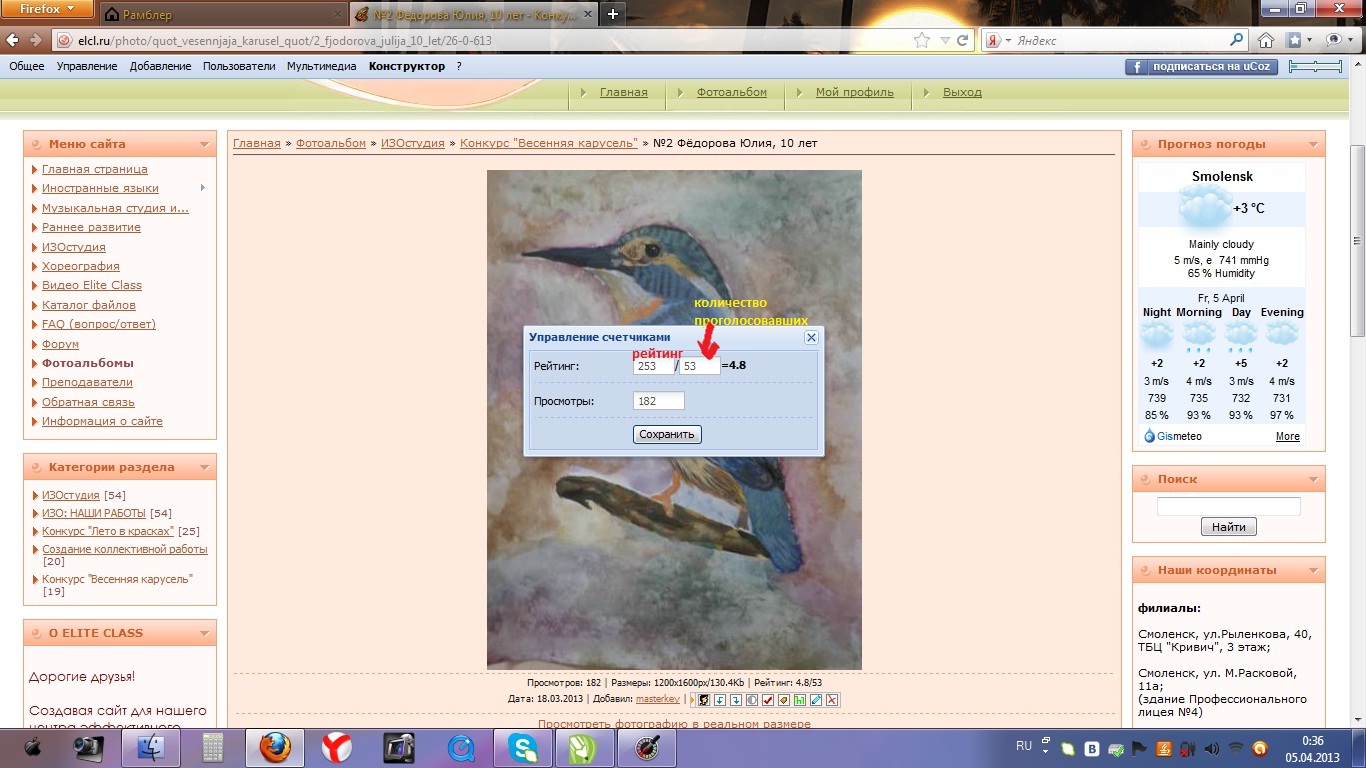Open the Apple logo start button

pos(33,746)
